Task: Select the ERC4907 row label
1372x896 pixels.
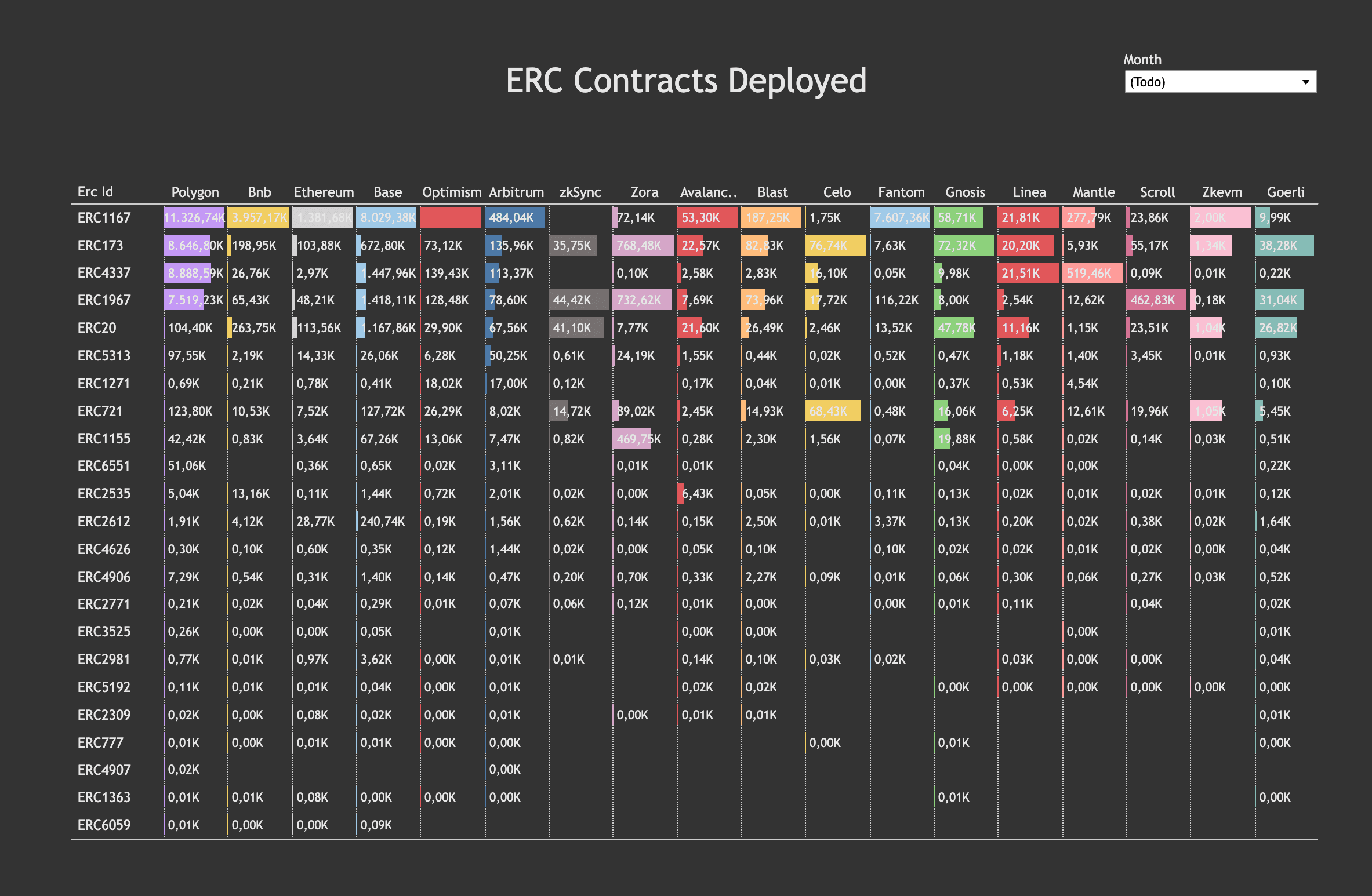Action: pyautogui.click(x=104, y=770)
